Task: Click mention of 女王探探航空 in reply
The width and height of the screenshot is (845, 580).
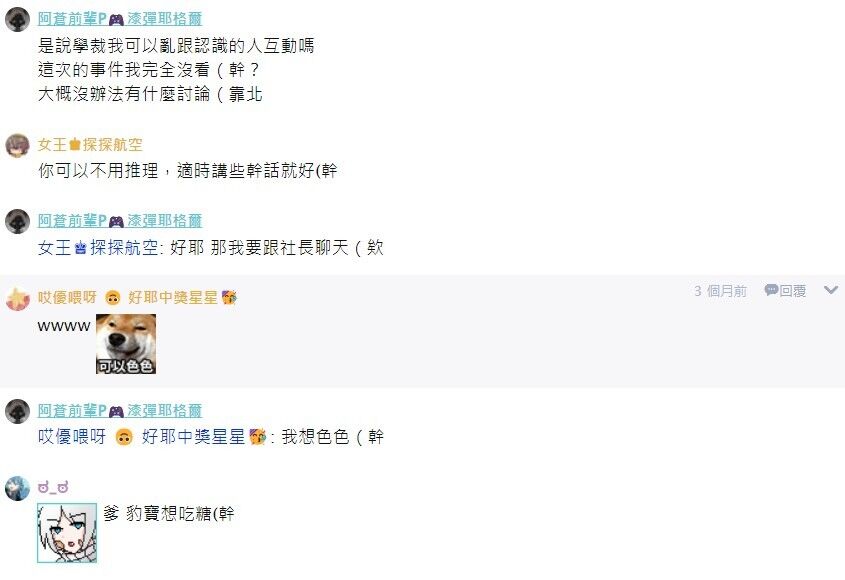Action: pos(98,247)
